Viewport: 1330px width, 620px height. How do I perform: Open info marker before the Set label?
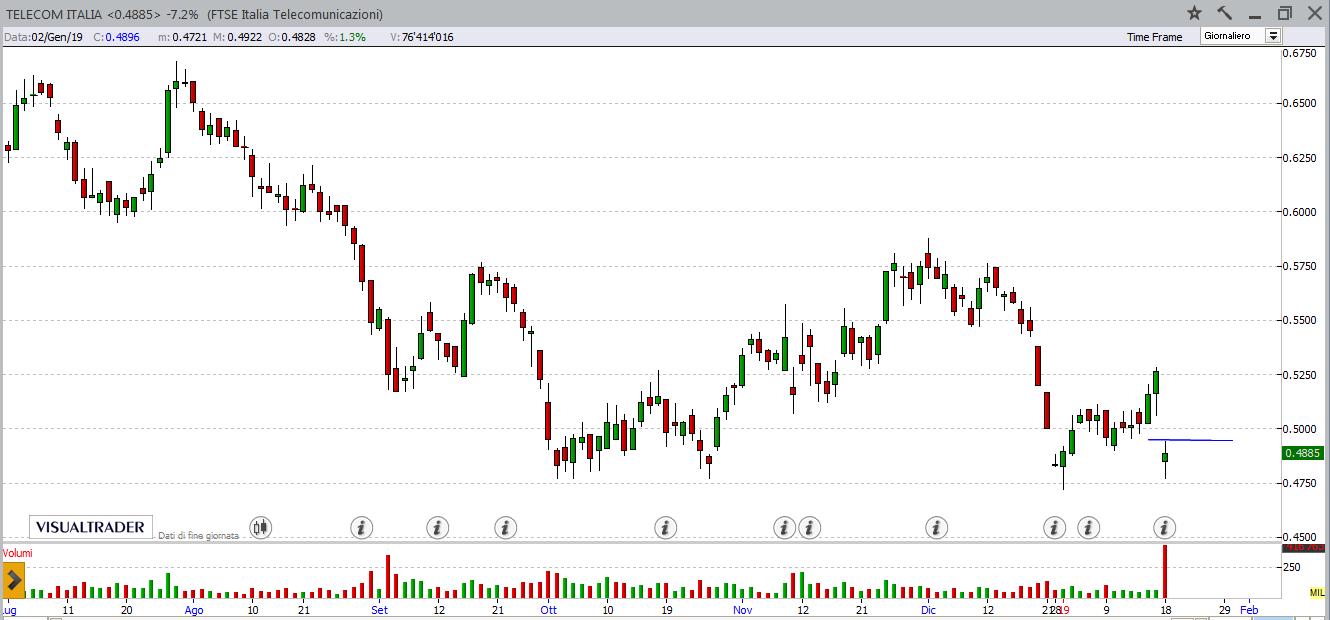click(x=362, y=527)
